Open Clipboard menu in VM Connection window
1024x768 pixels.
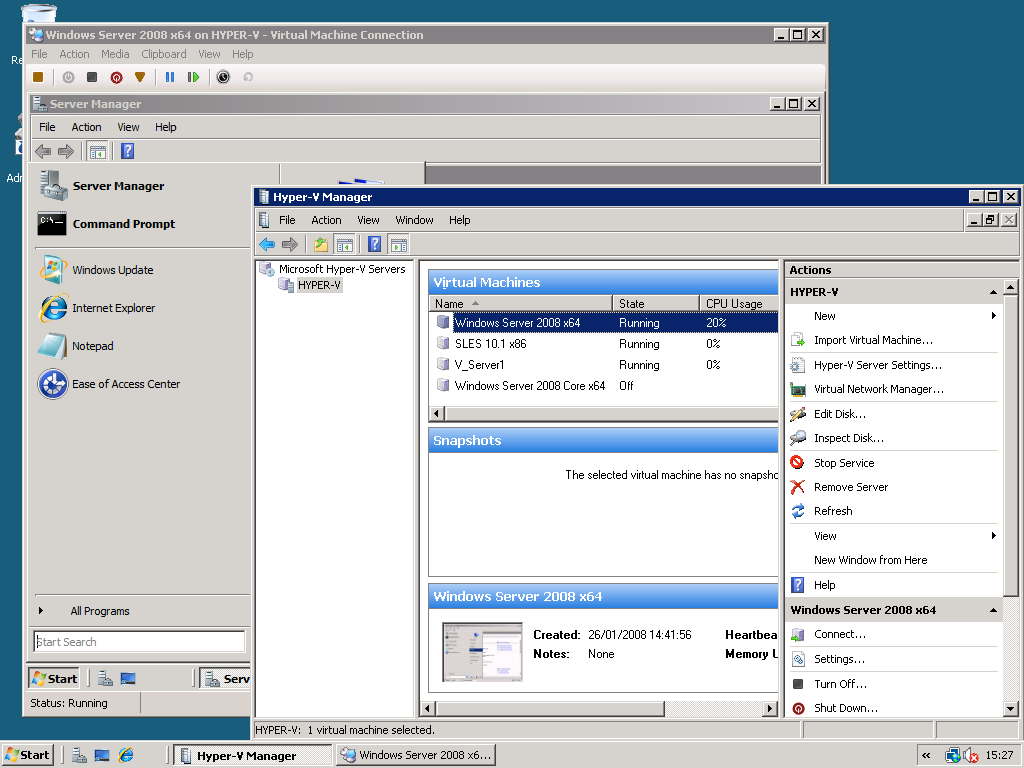tap(163, 54)
